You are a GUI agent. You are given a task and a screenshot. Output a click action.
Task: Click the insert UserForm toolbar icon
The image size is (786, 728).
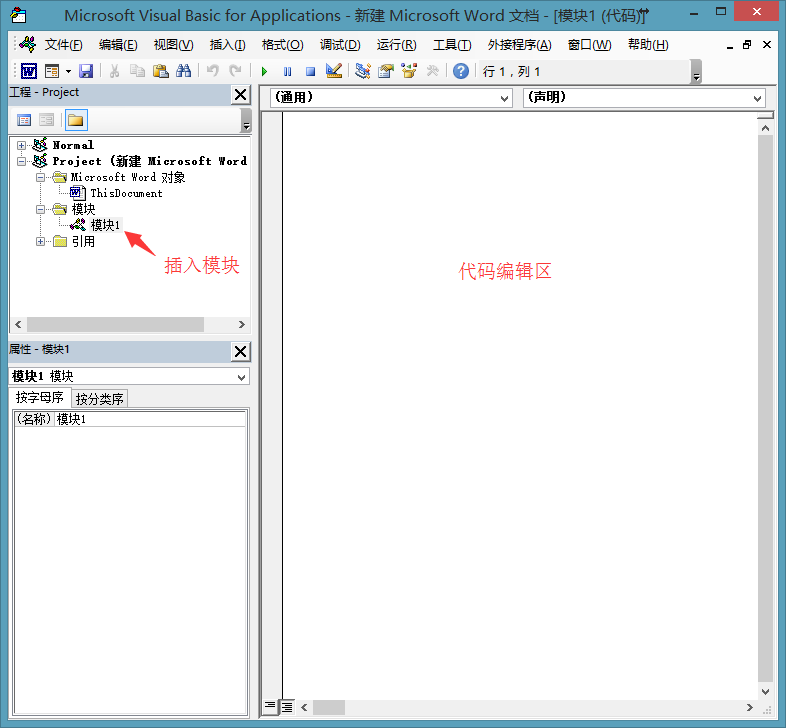[x=52, y=71]
